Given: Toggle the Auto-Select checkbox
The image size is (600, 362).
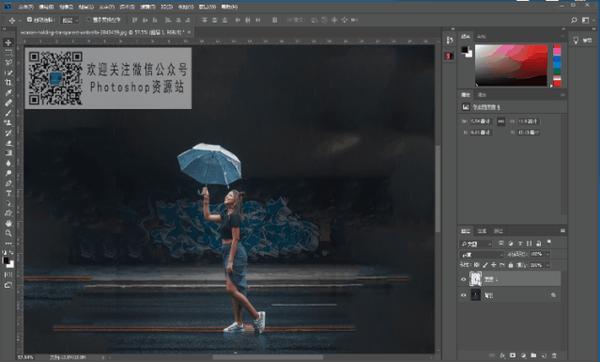Looking at the screenshot, I should point(29,20).
